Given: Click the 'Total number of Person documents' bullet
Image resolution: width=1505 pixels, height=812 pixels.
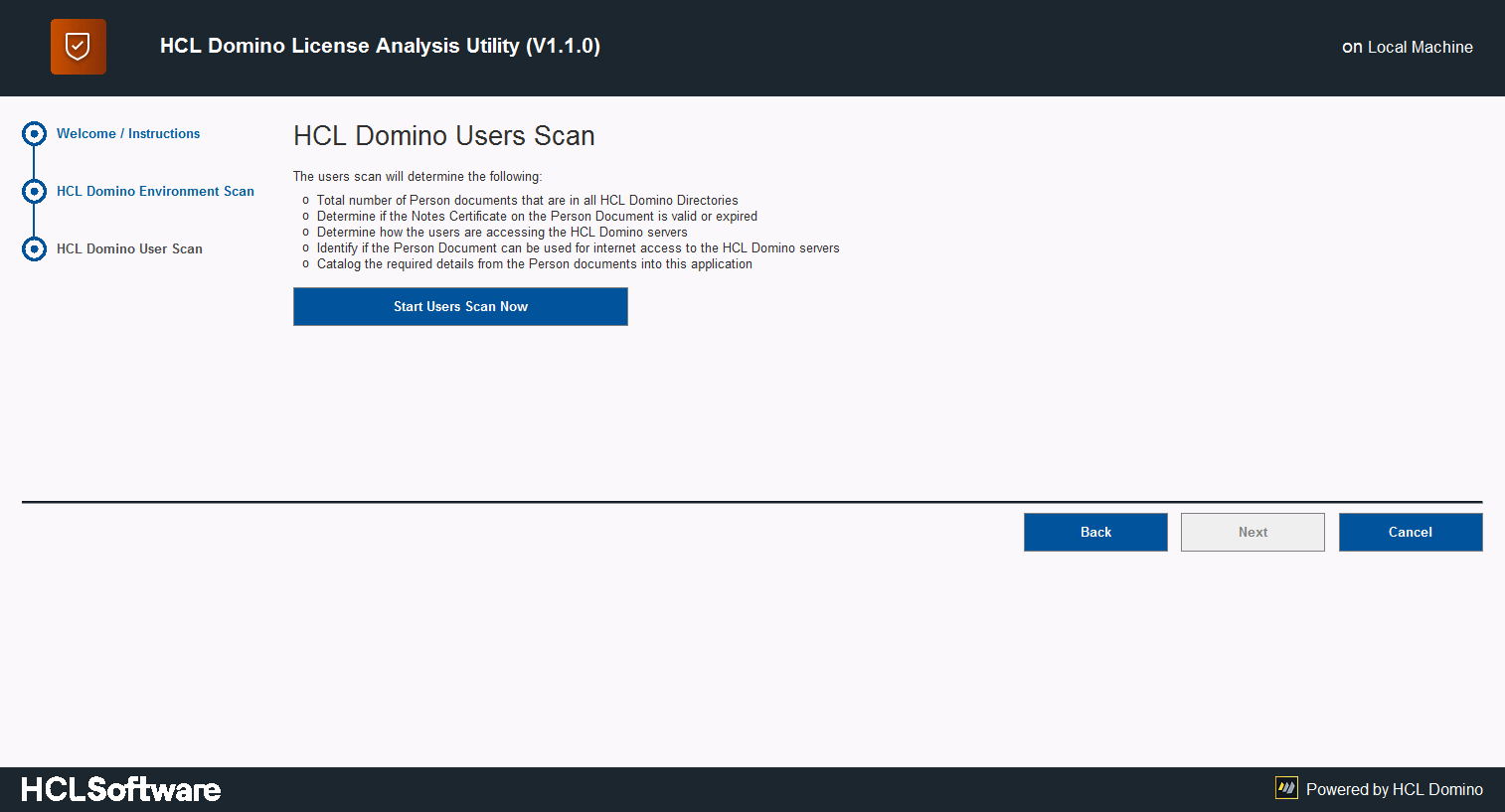Looking at the screenshot, I should [x=527, y=200].
